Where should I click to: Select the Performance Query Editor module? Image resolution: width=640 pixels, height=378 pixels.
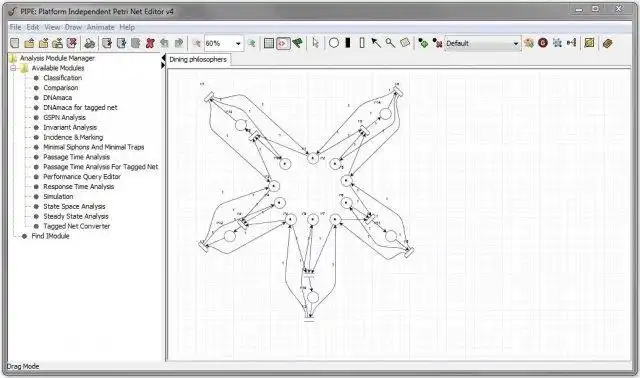point(82,177)
